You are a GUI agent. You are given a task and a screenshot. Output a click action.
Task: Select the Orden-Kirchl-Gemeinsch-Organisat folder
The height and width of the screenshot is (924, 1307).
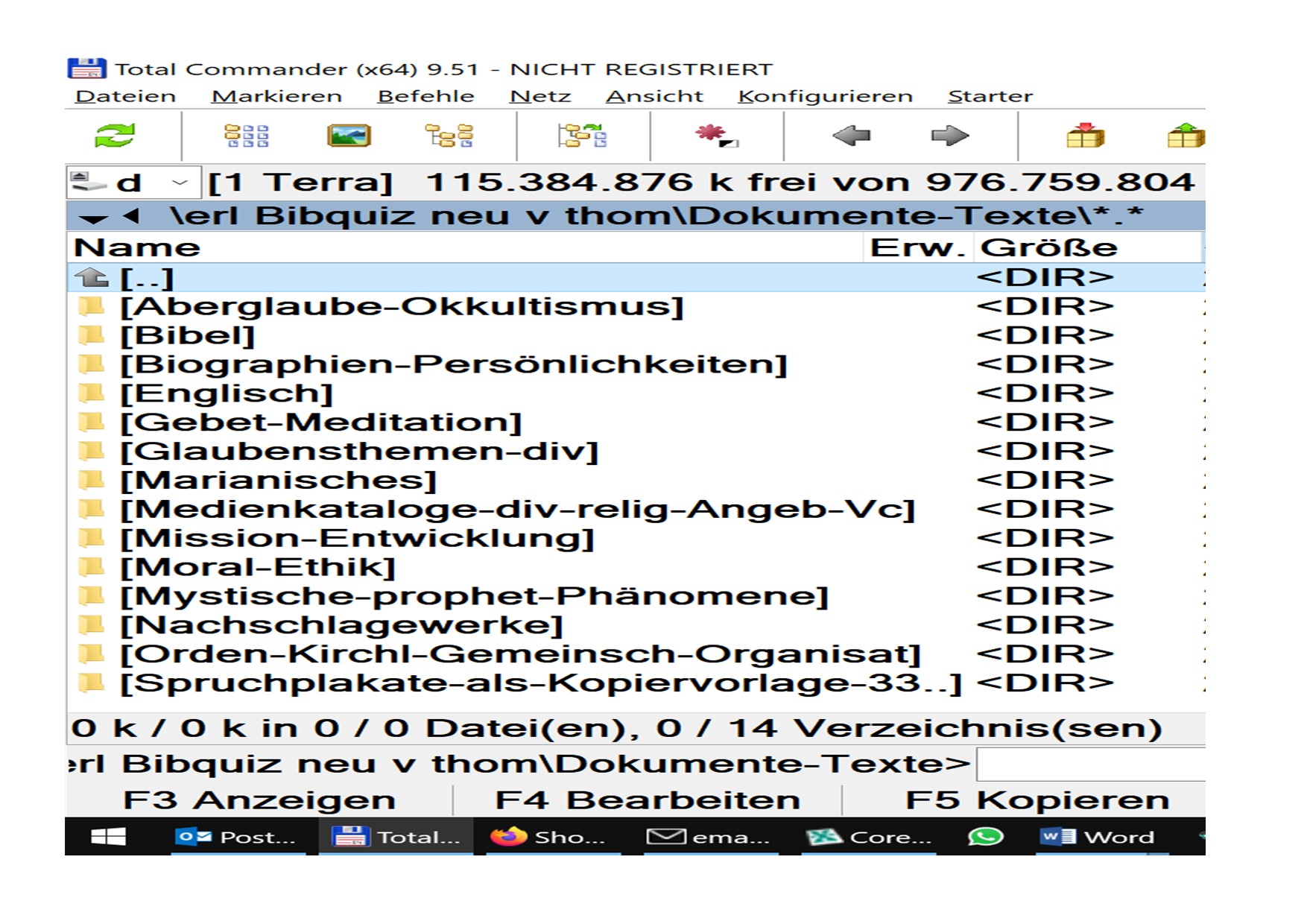point(636,655)
